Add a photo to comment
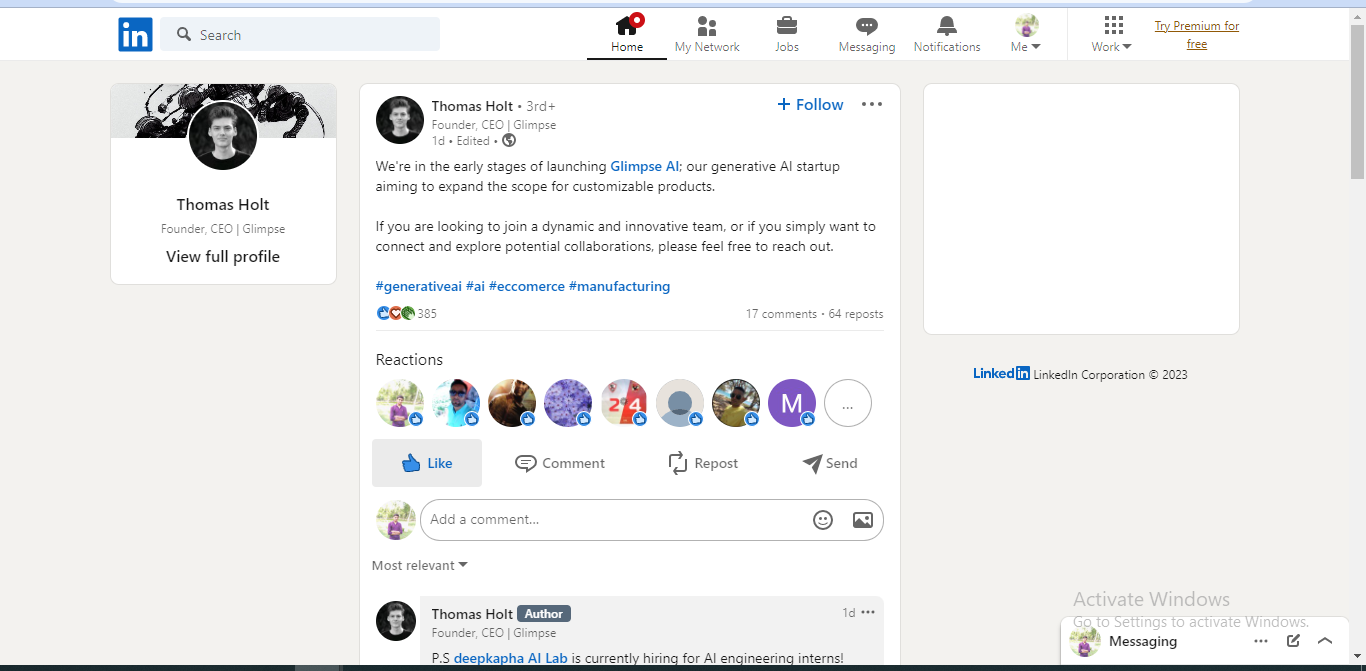Viewport: 1366px width, 671px height. point(863,520)
